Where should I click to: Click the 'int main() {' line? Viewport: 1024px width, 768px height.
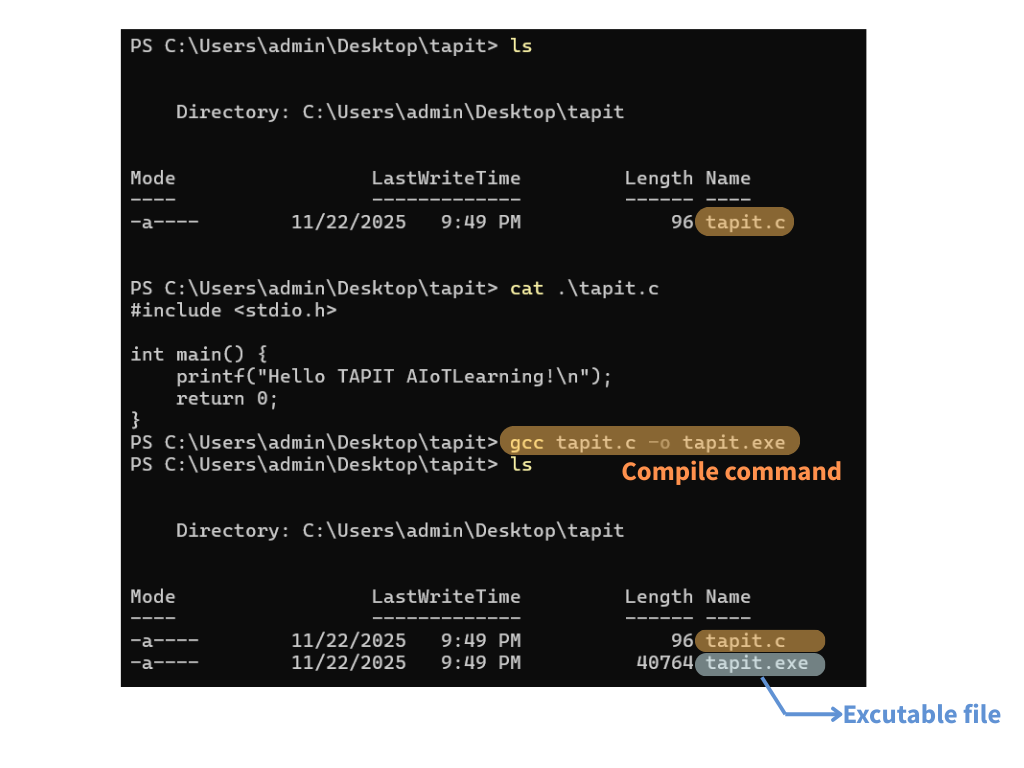tap(199, 355)
